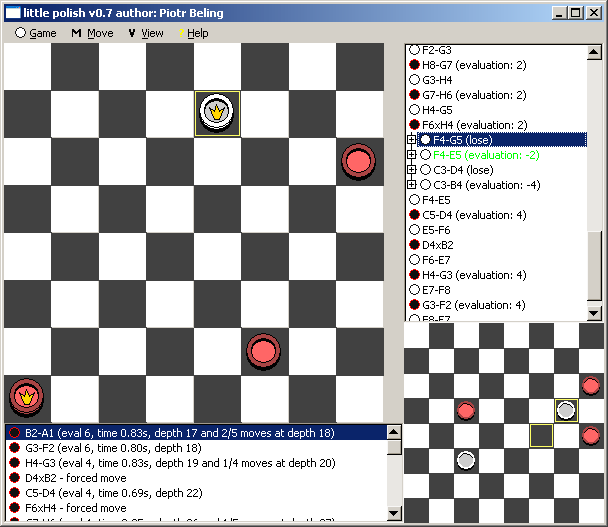Expand the F4-G5 (lose) tree node
The image size is (608, 527).
(x=411, y=140)
